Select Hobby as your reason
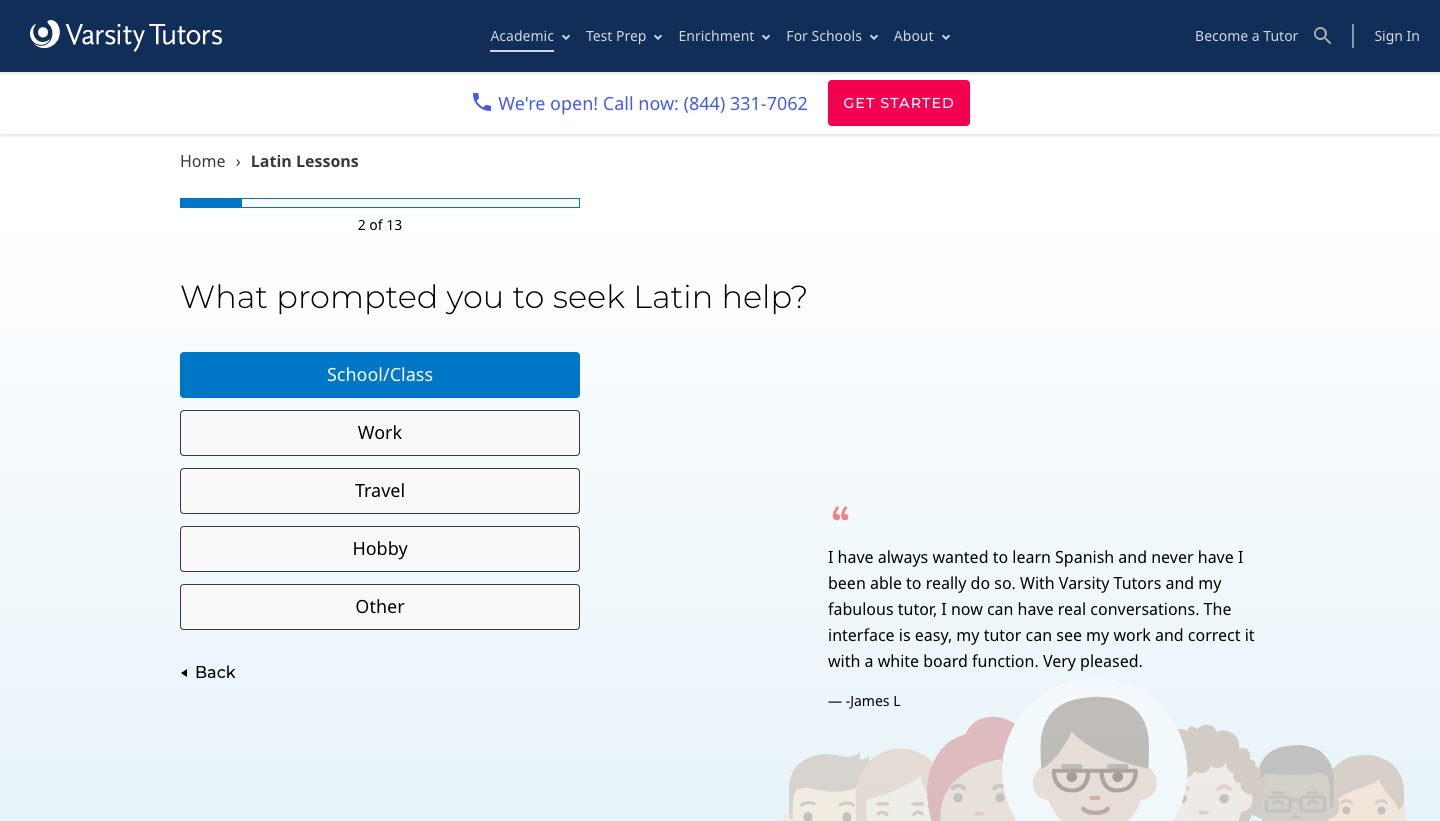This screenshot has width=1440, height=821. click(380, 549)
